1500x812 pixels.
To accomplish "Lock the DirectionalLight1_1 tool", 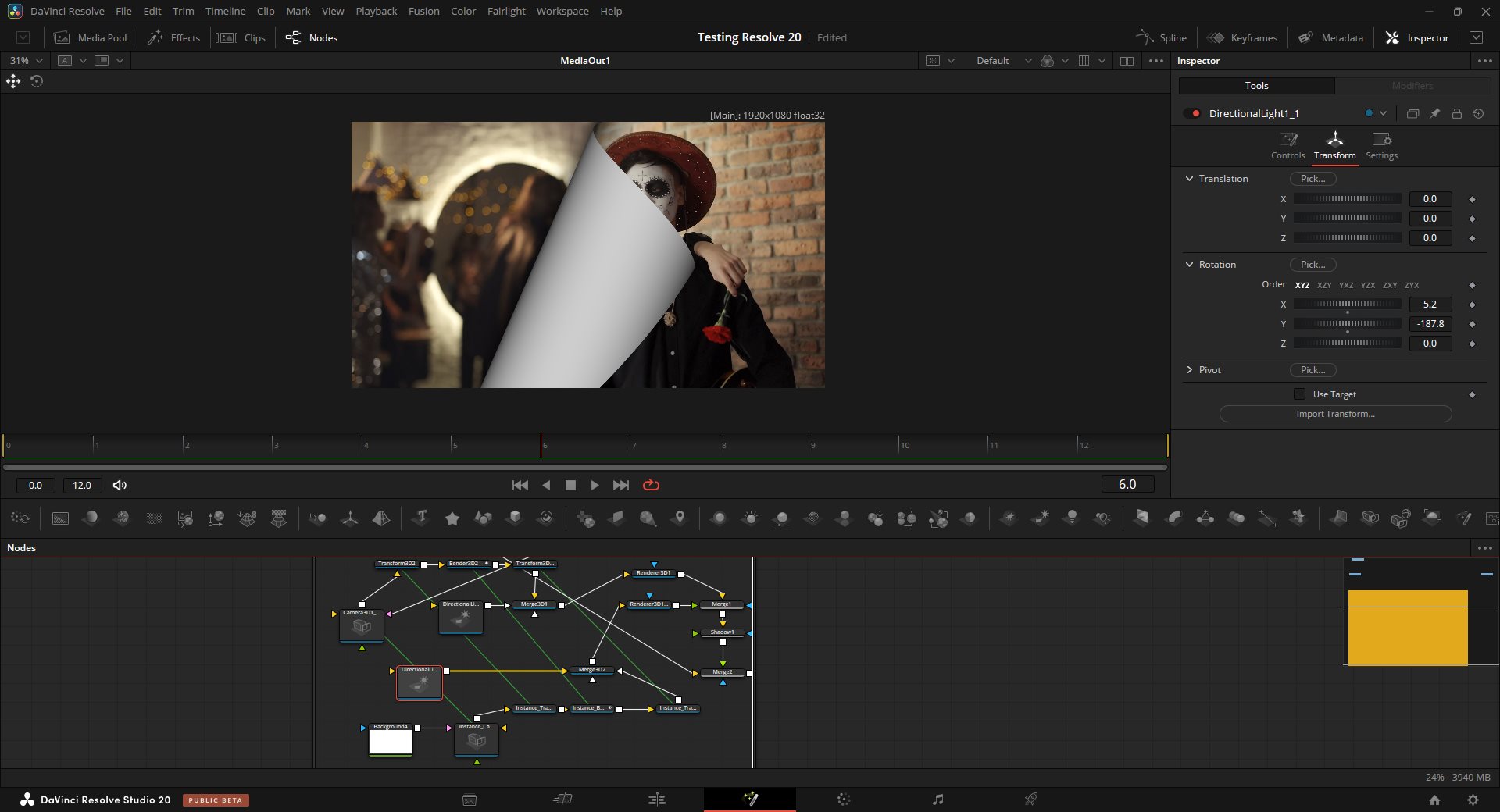I will (x=1456, y=113).
